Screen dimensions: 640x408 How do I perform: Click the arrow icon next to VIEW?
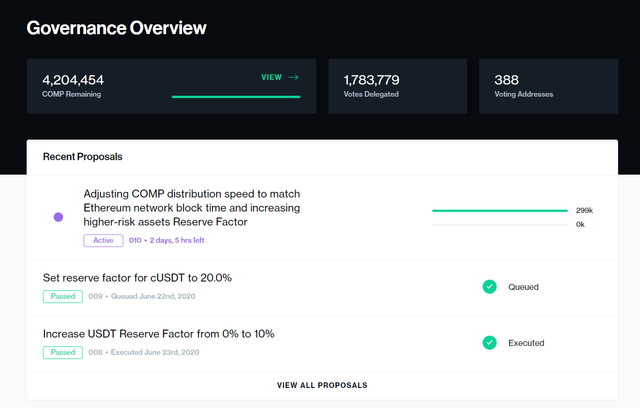293,77
